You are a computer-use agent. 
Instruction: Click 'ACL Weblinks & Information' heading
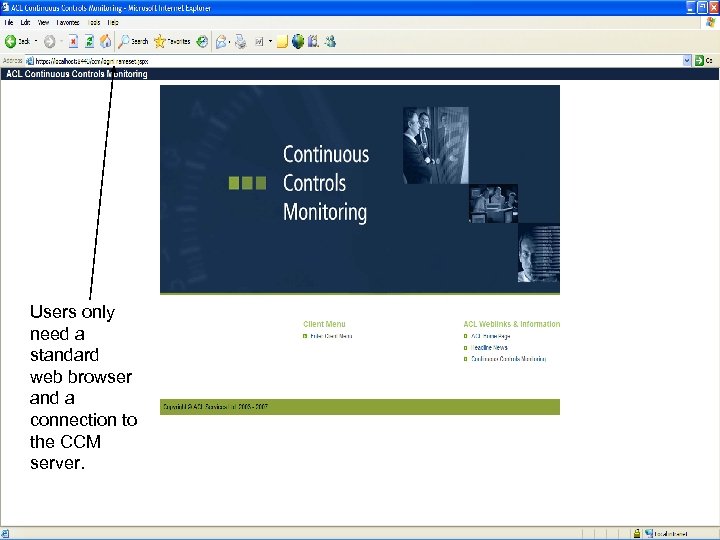pyautogui.click(x=512, y=324)
